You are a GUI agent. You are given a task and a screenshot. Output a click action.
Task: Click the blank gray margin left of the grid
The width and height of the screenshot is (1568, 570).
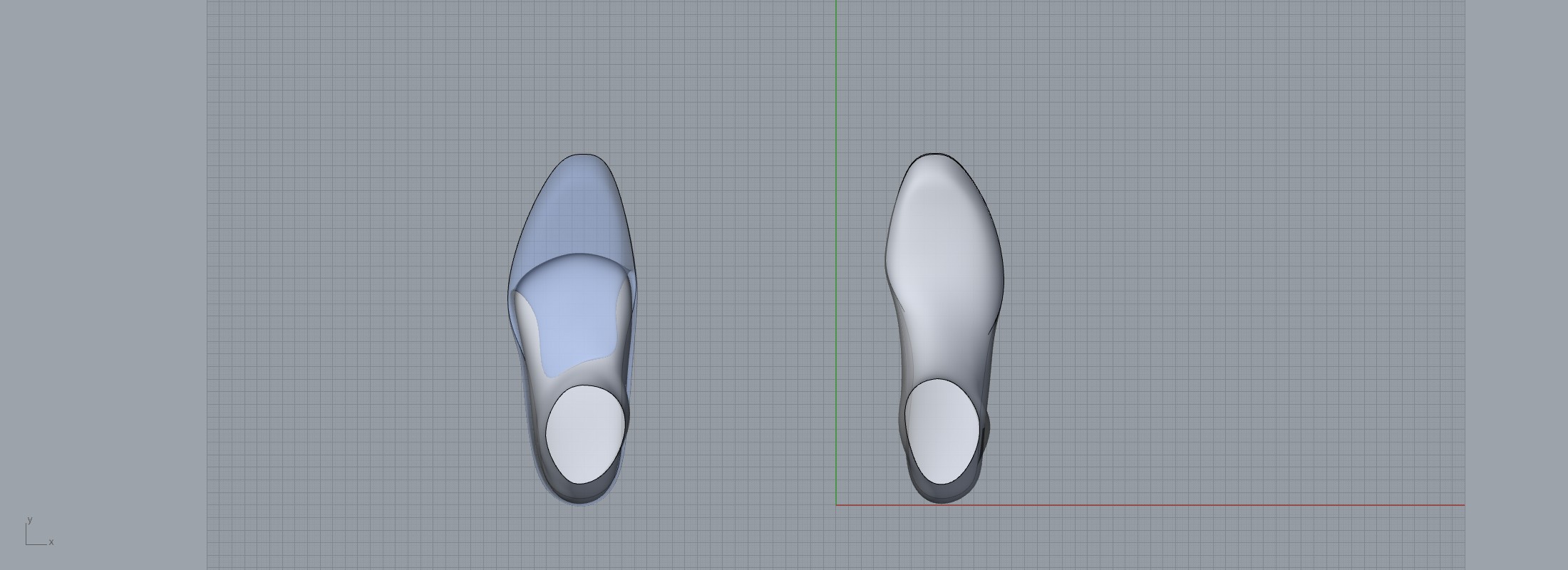click(x=103, y=285)
